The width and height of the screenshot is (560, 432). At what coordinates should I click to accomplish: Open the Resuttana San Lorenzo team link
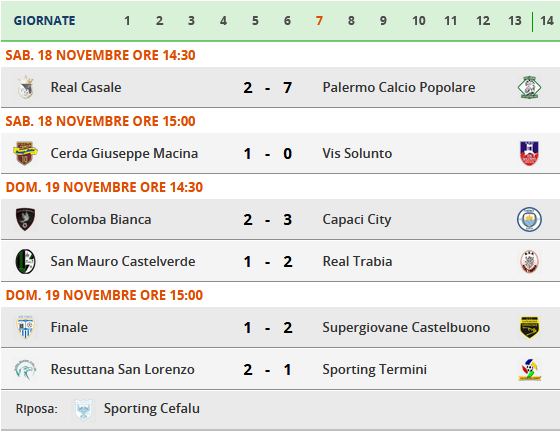point(122,370)
